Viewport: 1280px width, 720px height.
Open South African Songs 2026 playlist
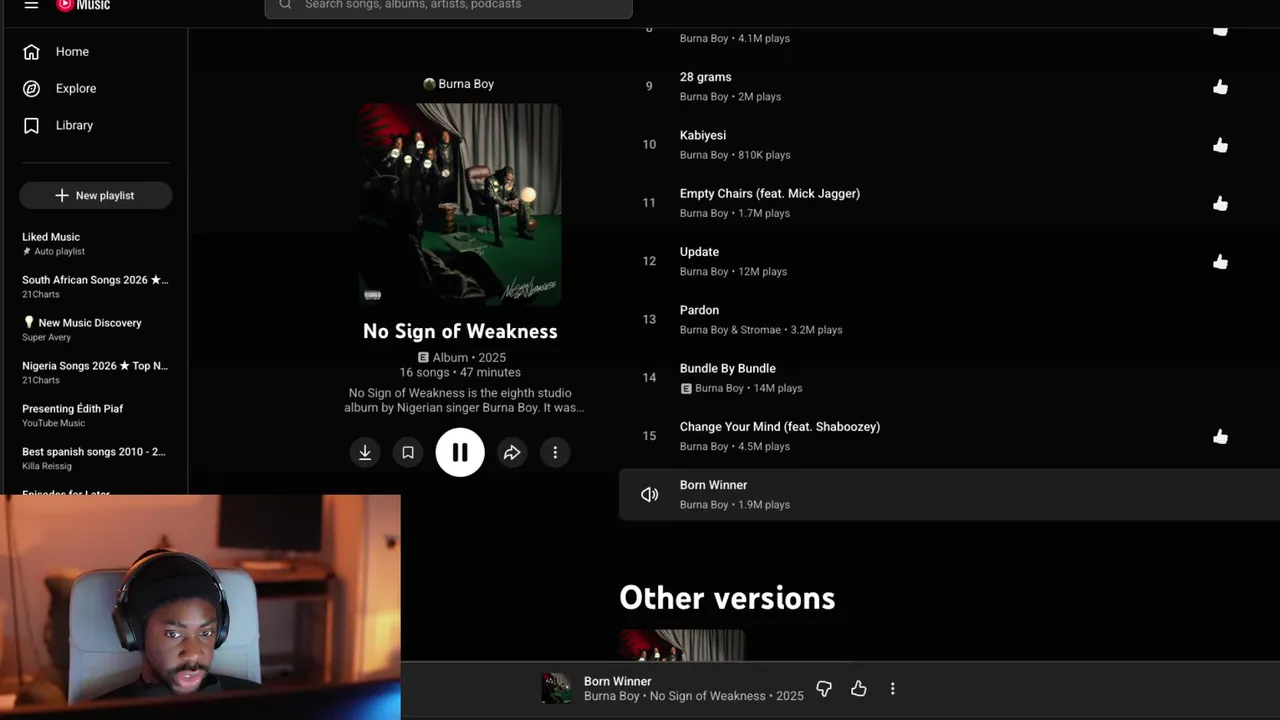click(96, 287)
